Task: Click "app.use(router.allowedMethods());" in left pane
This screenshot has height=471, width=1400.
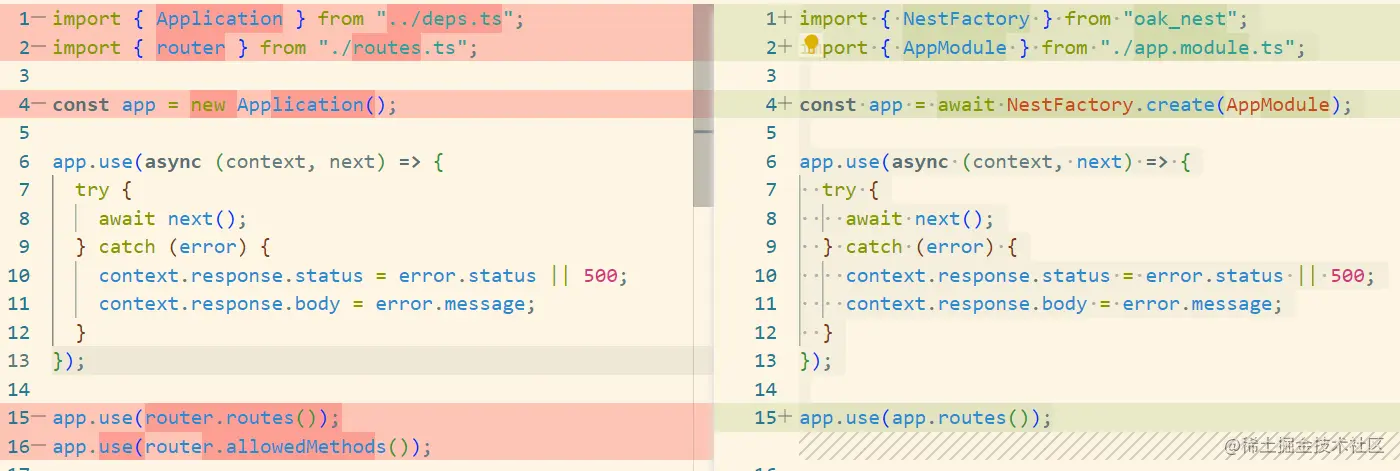Action: [242, 446]
